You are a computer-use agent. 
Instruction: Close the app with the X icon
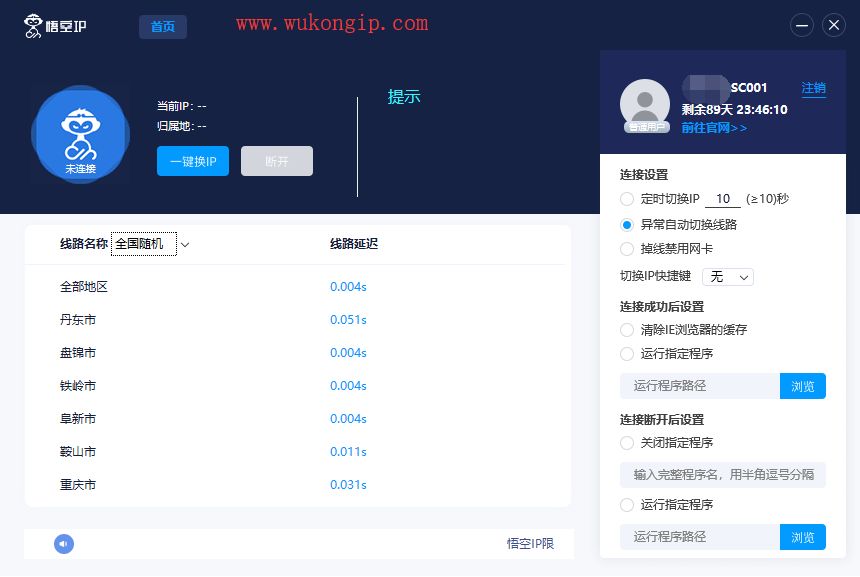pyautogui.click(x=834, y=25)
